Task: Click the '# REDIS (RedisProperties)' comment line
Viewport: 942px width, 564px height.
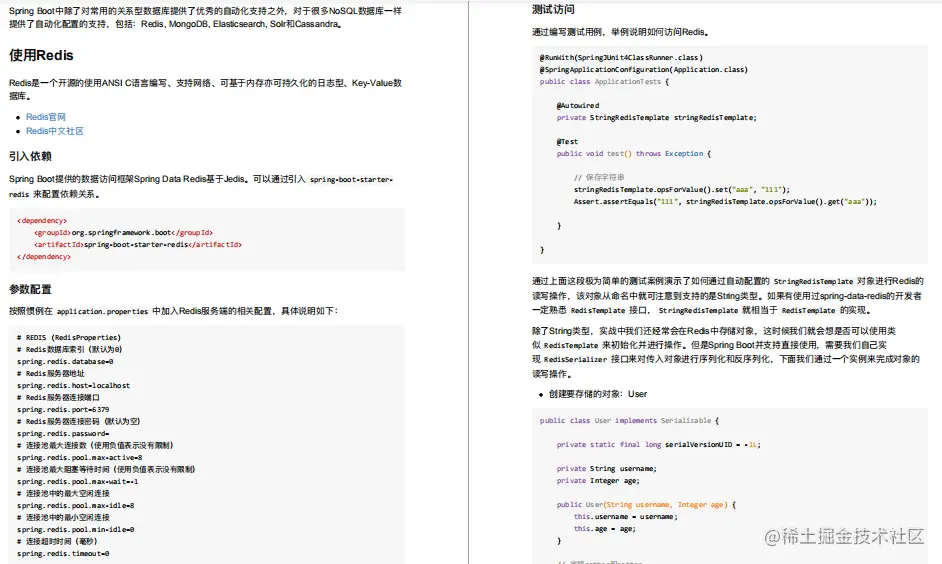Action: [x=69, y=338]
